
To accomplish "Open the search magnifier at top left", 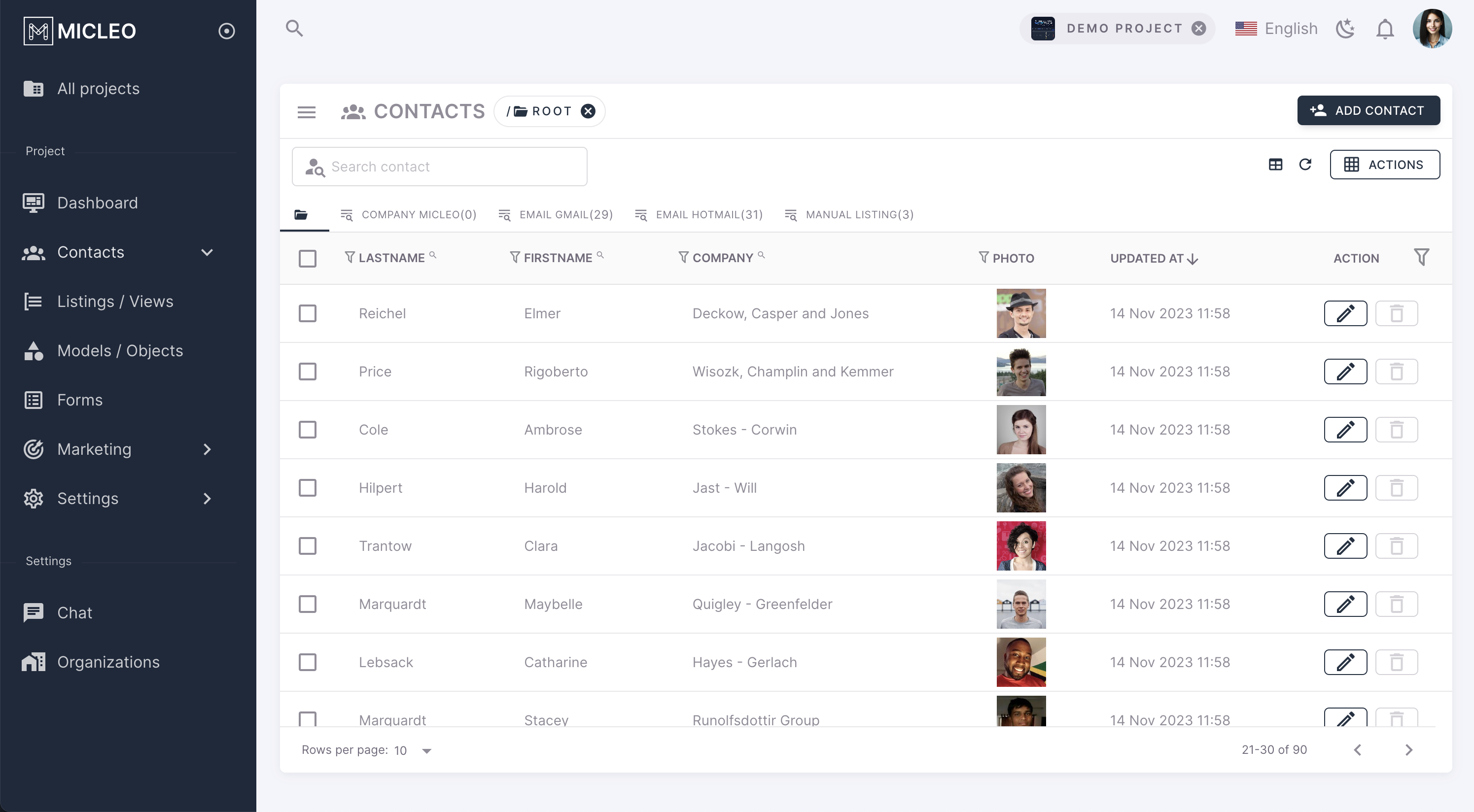I will [x=294, y=28].
